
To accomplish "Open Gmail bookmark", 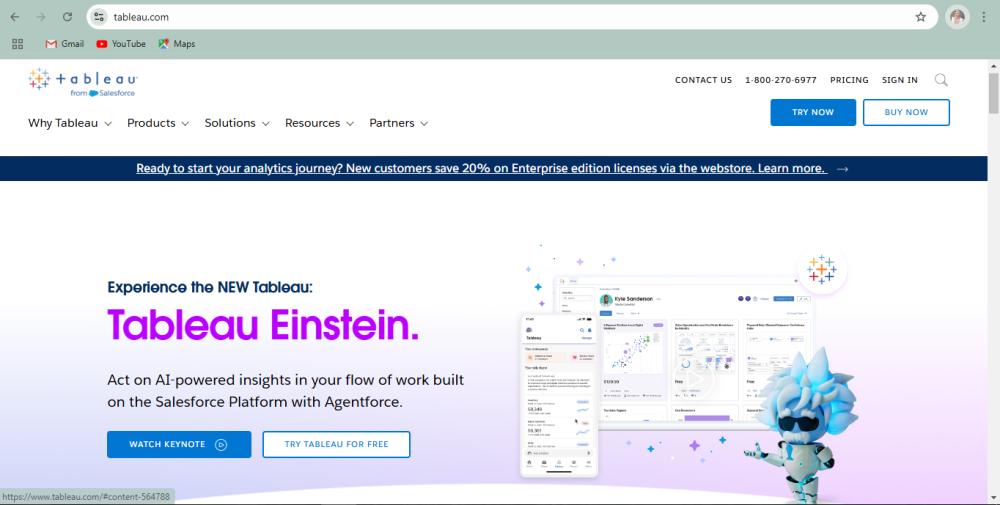I will (x=64, y=44).
